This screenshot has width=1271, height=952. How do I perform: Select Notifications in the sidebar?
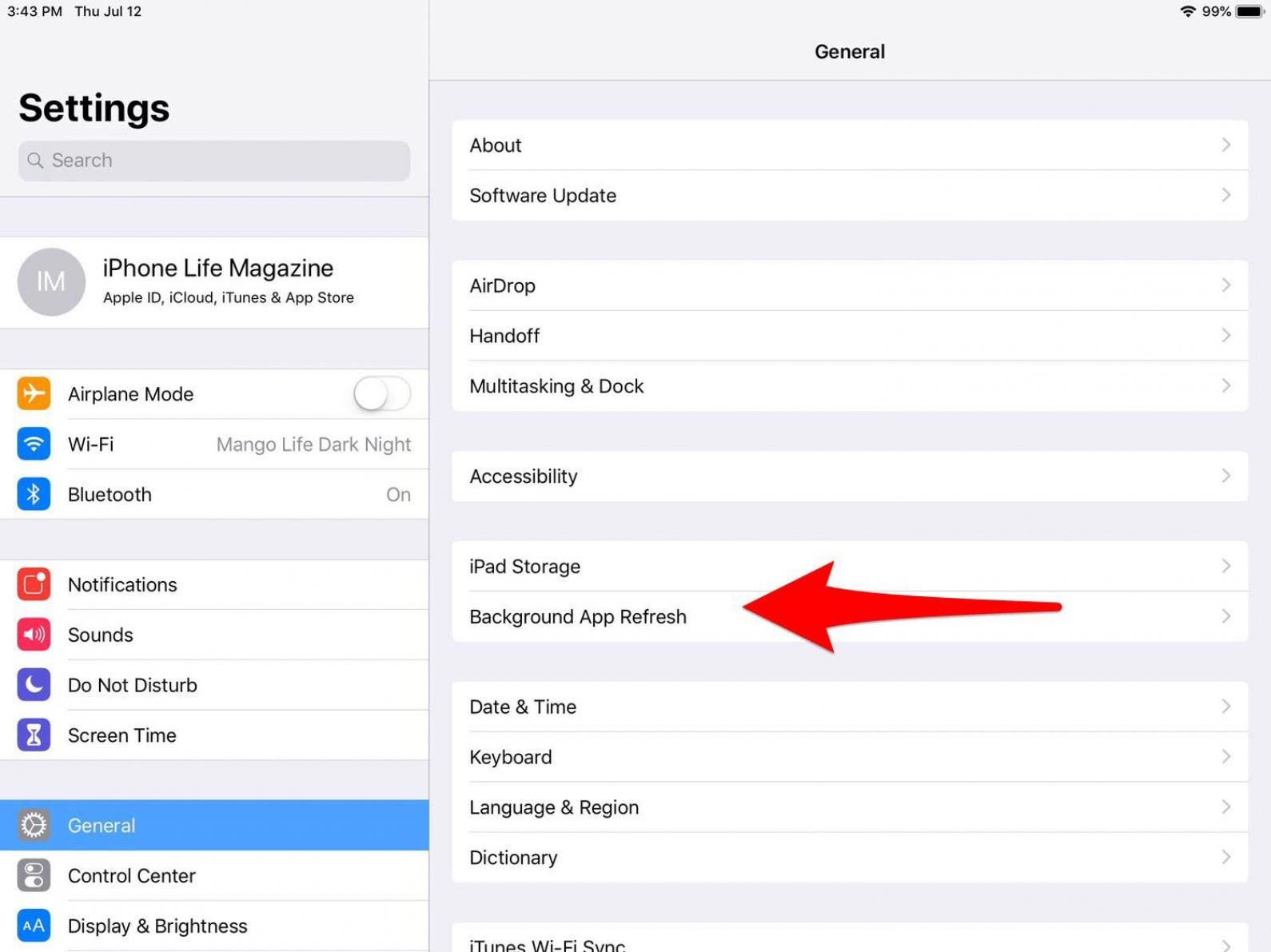[214, 584]
